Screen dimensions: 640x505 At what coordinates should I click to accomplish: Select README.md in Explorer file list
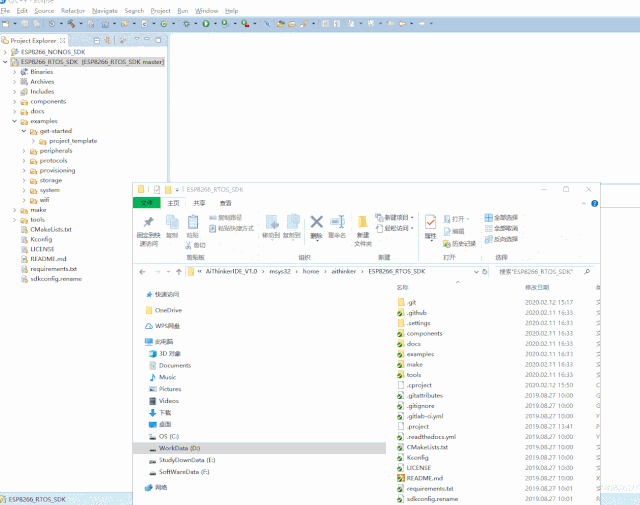(424, 478)
